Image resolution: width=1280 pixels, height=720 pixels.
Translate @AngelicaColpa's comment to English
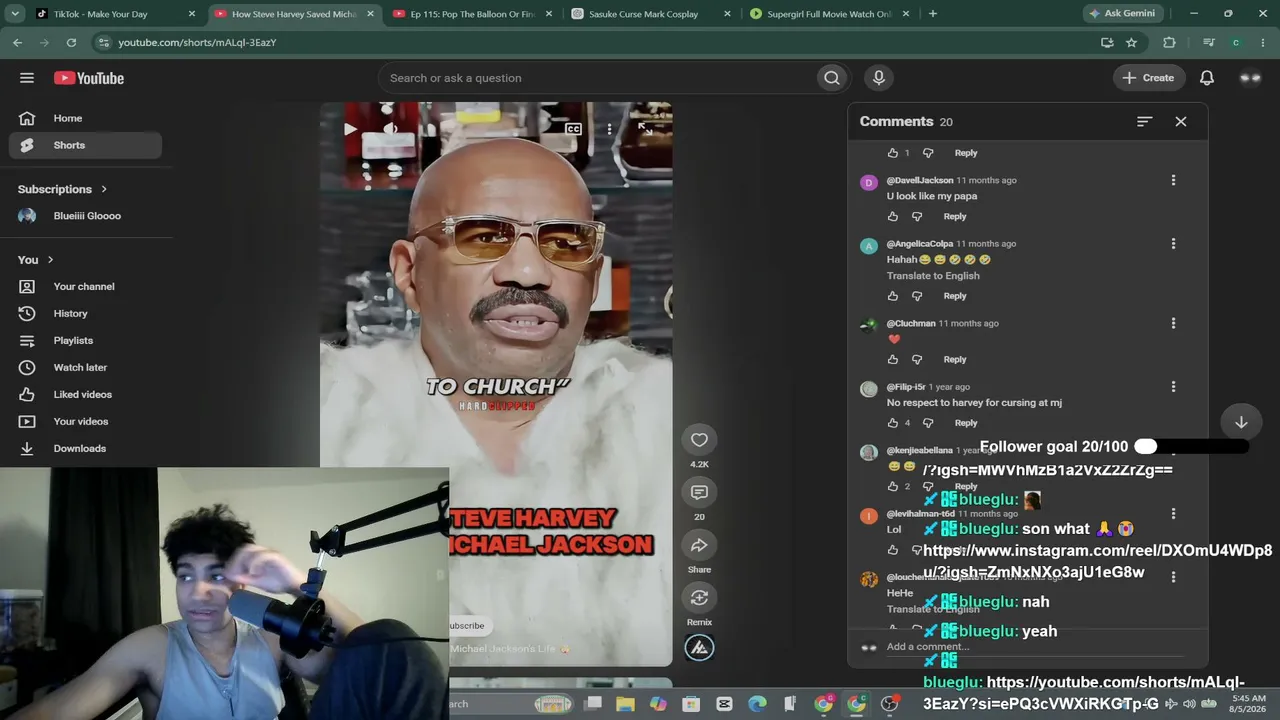coord(933,276)
